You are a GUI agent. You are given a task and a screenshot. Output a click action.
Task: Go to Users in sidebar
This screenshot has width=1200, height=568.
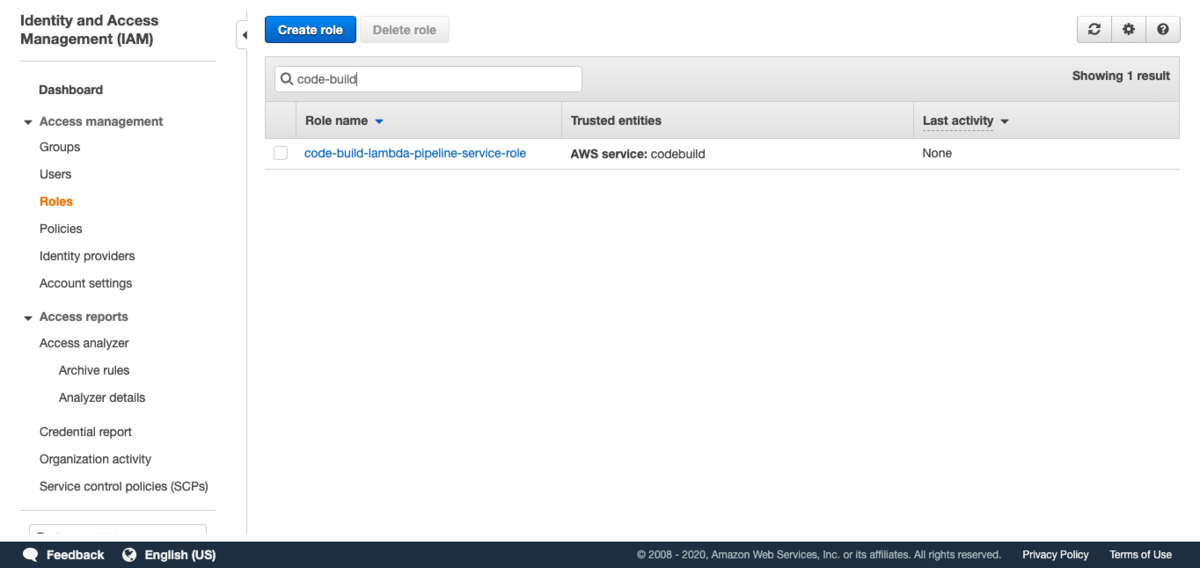point(55,174)
